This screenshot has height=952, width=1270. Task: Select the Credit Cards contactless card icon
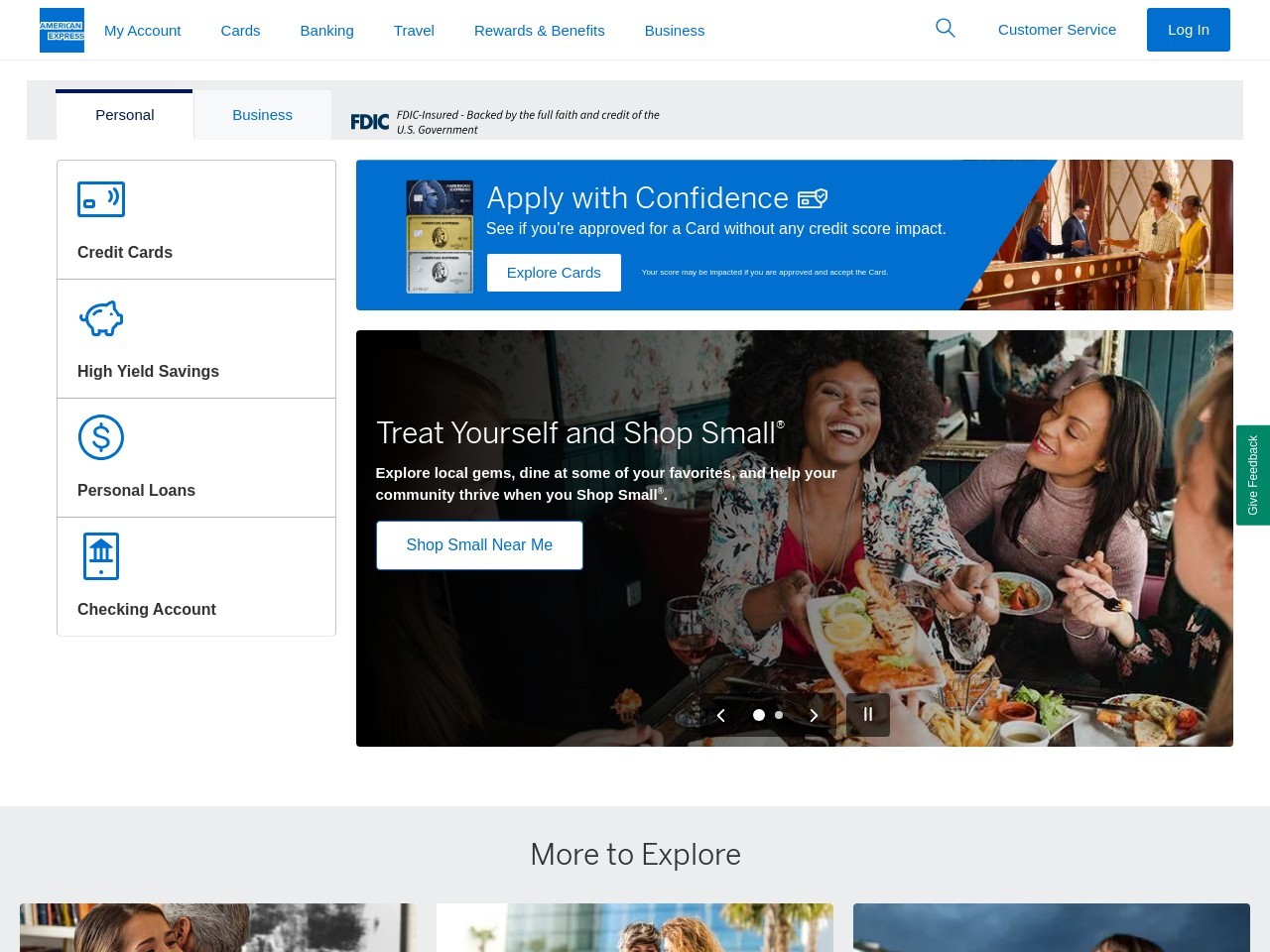[x=101, y=199]
